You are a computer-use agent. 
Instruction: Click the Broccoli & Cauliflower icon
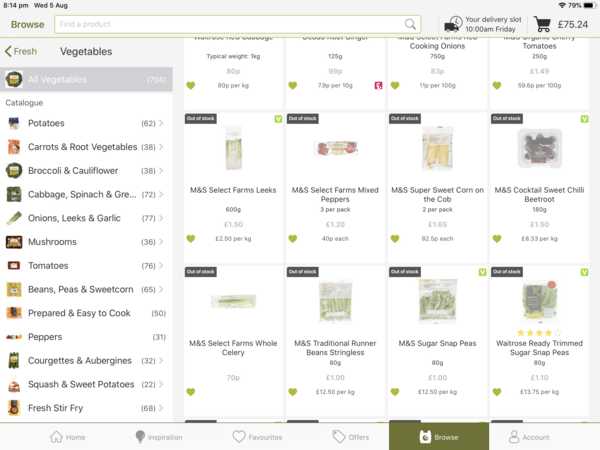tap(14, 171)
